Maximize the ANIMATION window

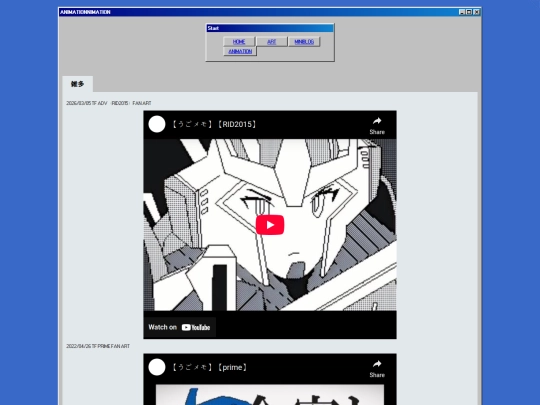(469, 12)
